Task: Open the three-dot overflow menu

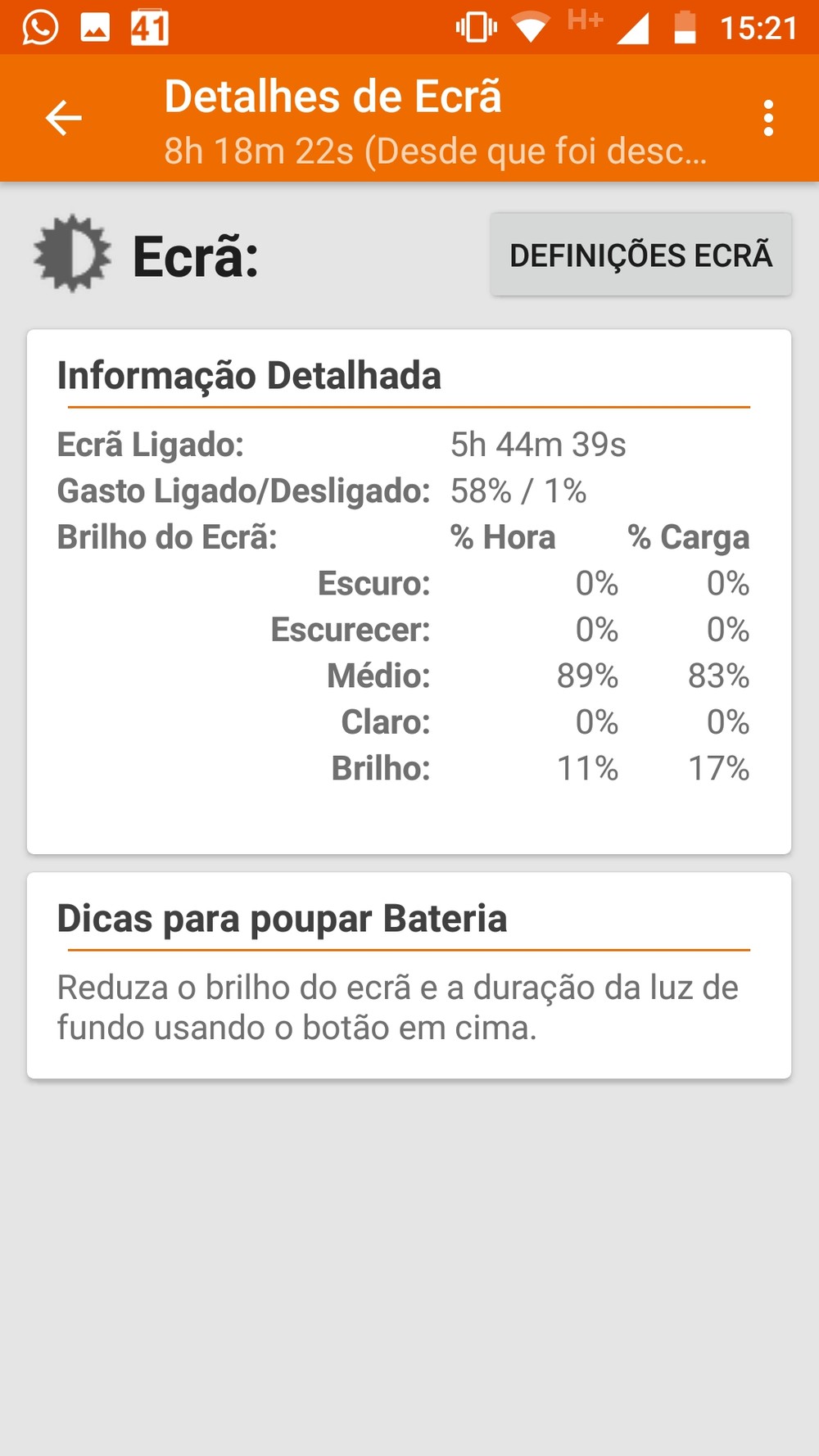Action: (x=767, y=118)
